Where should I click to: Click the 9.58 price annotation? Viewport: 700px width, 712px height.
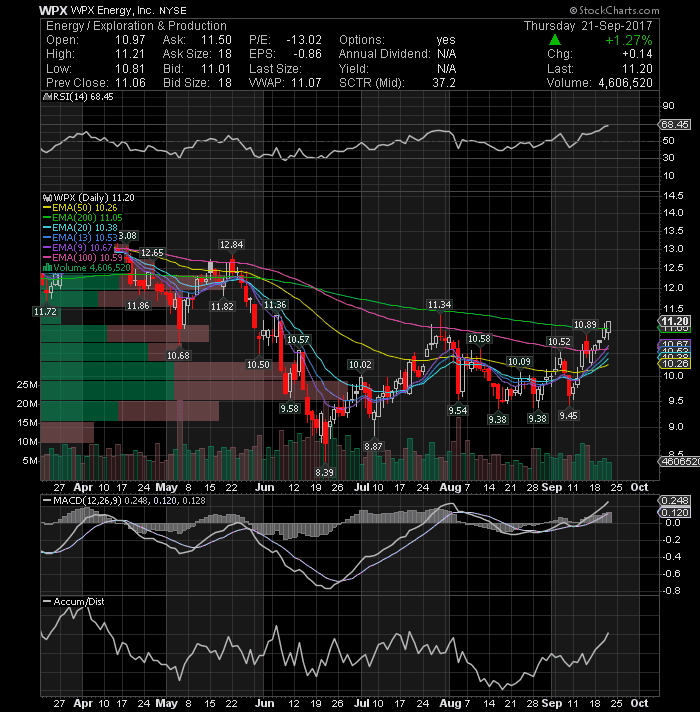click(289, 409)
